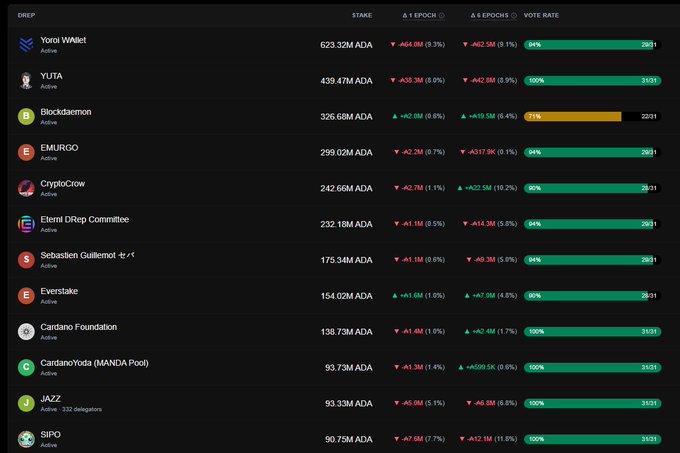Click the Yoroi Wallet logo icon
Viewport: 680px width, 453px height.
[26, 45]
